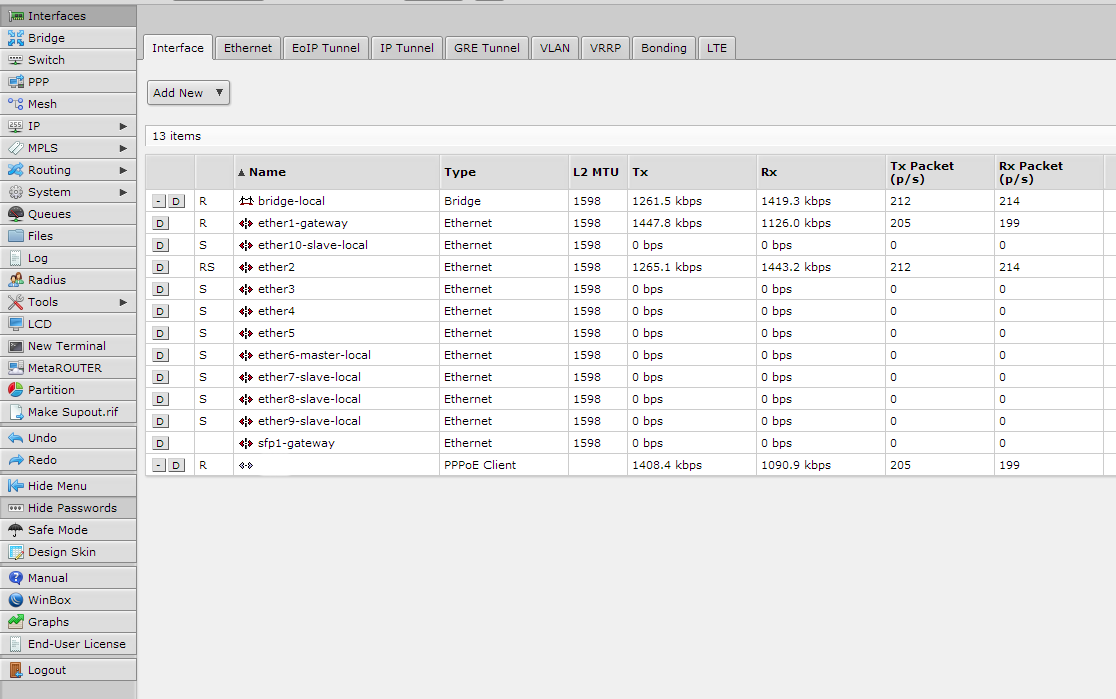The height and width of the screenshot is (699, 1116).
Task: Open ether9-slave-local interface details
Action: pyautogui.click(x=309, y=421)
